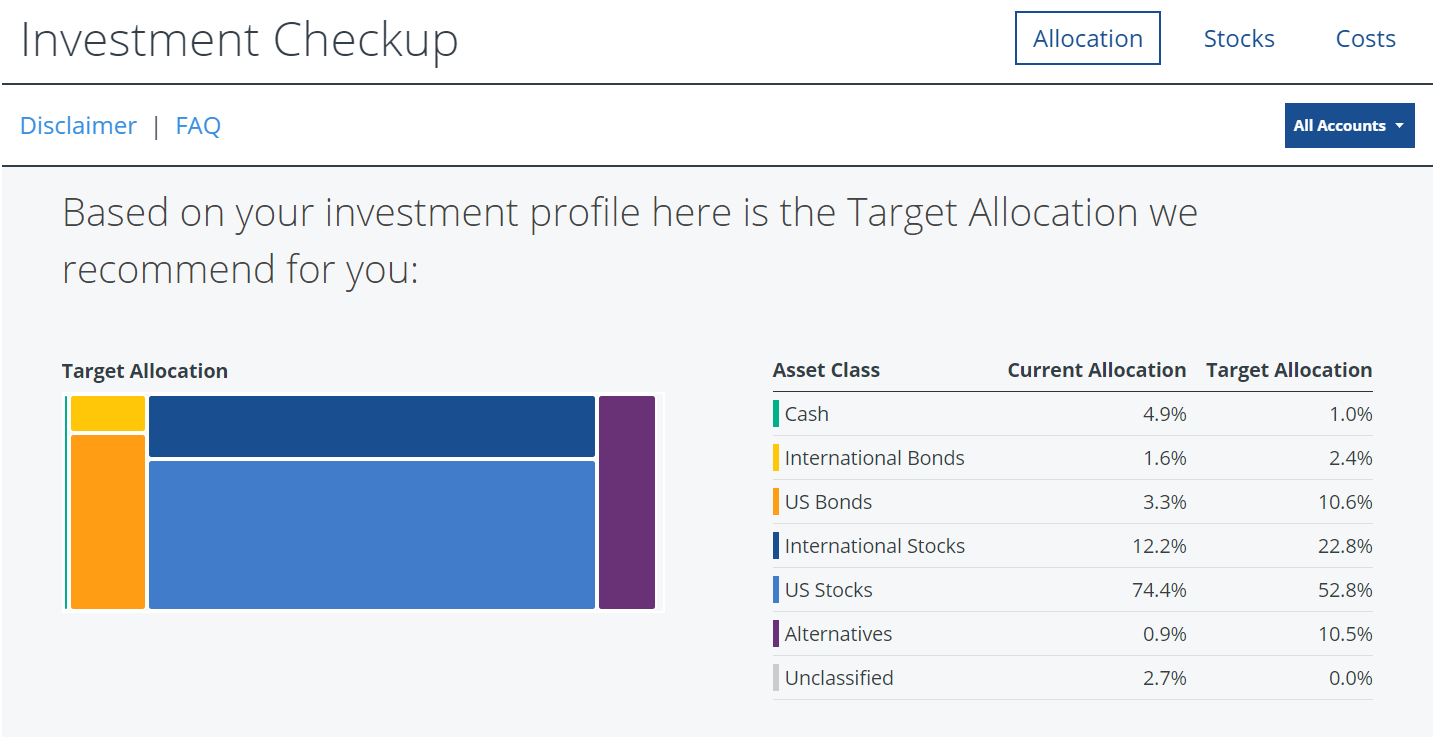Open the All Accounts dropdown
Image resolution: width=1433 pixels, height=737 pixels.
point(1349,125)
